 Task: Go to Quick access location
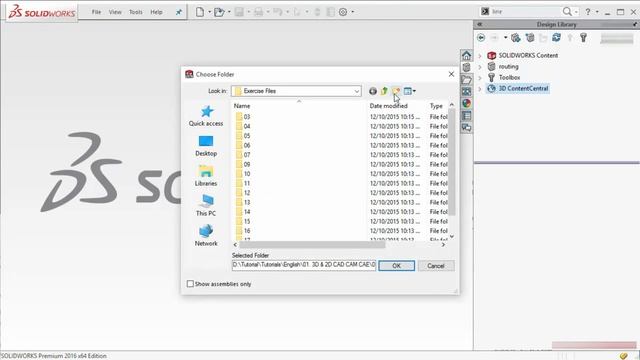click(x=206, y=116)
